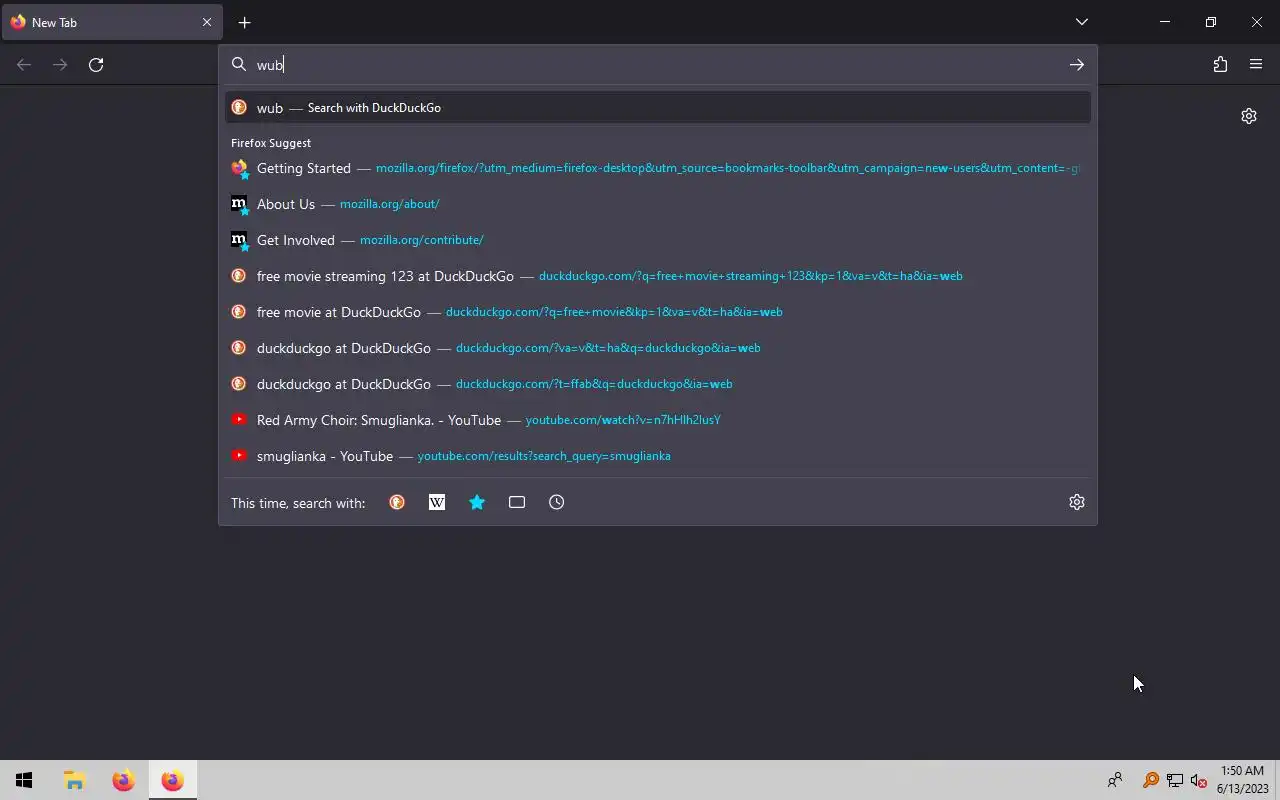Click the back navigation arrow
Screen dimensions: 1280x800
pos(24,65)
